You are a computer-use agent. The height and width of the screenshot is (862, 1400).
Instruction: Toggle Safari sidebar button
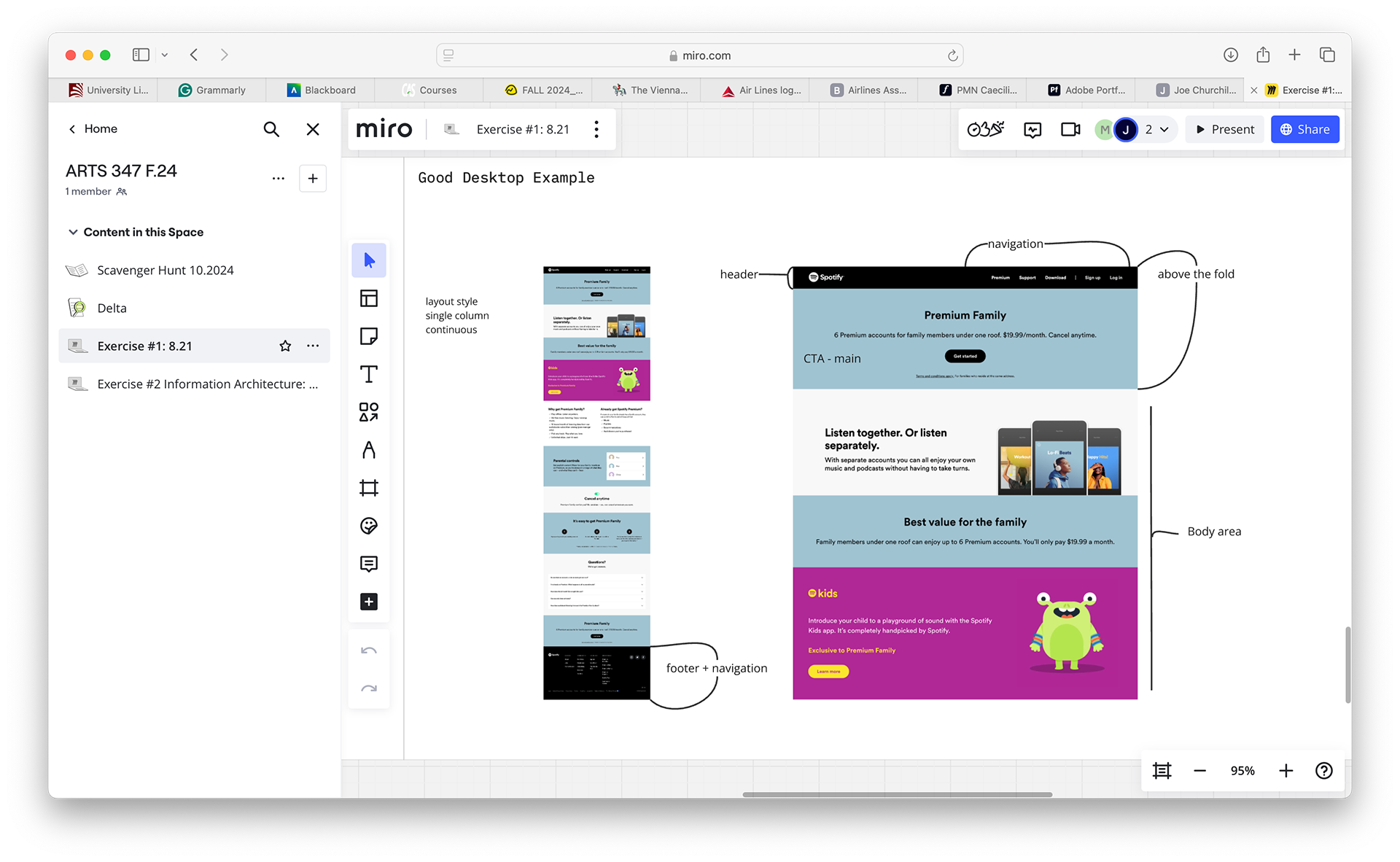[x=141, y=55]
